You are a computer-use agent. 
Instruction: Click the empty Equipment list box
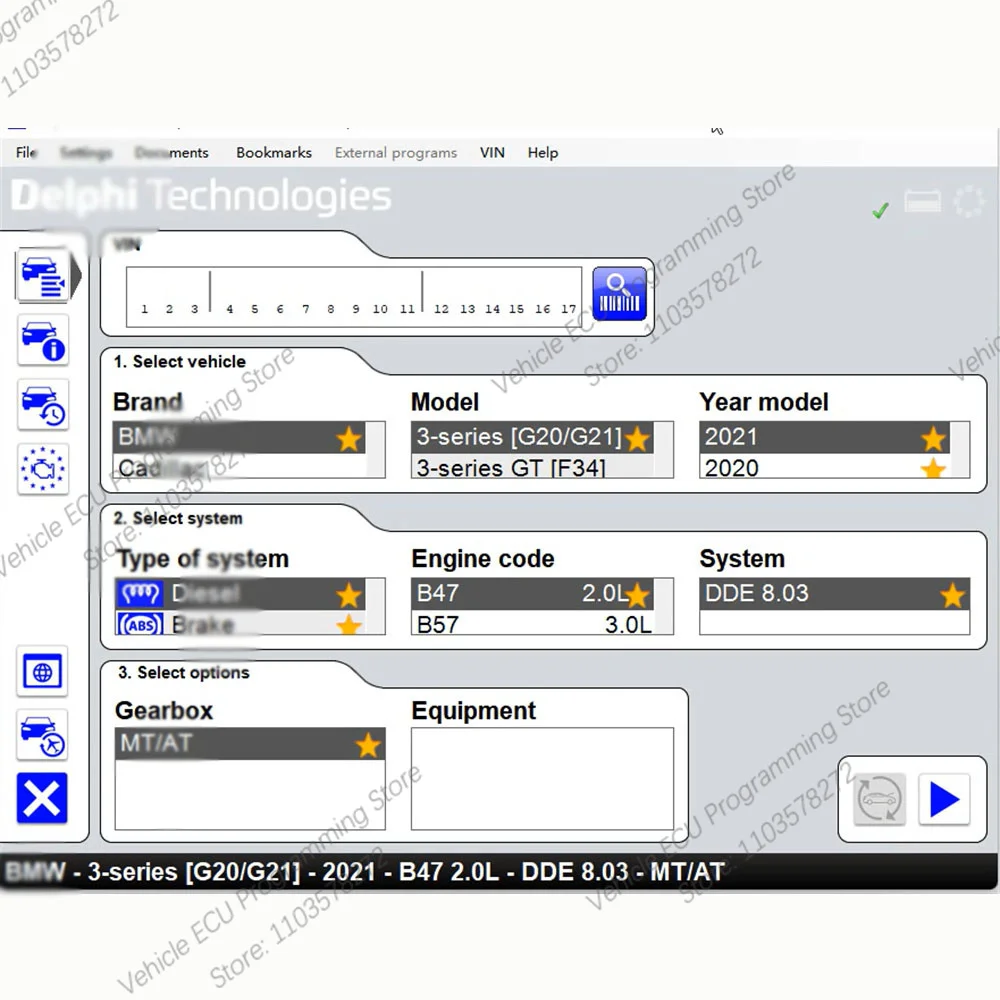click(x=542, y=779)
